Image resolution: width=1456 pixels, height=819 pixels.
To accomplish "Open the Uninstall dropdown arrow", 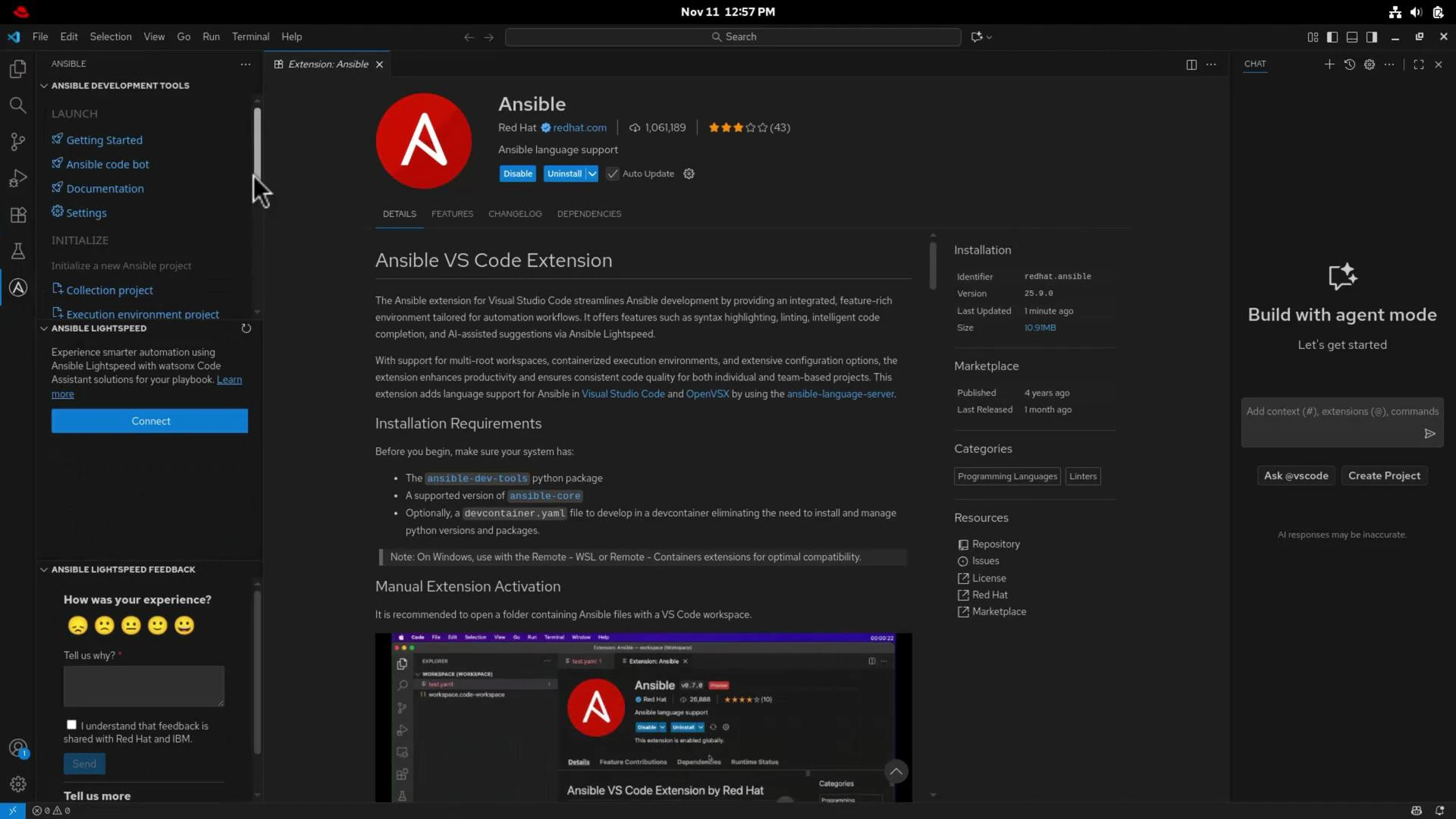I will coord(591,174).
